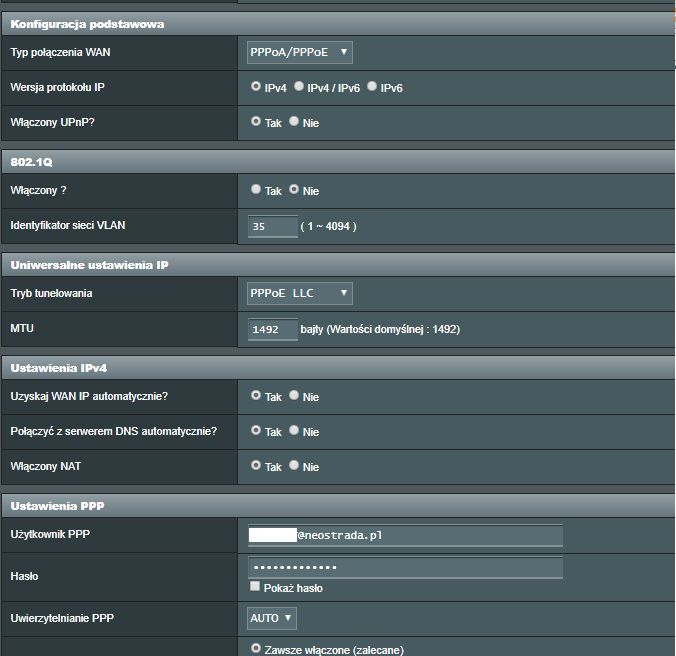Choose IPv6 only protocol version

372,88
